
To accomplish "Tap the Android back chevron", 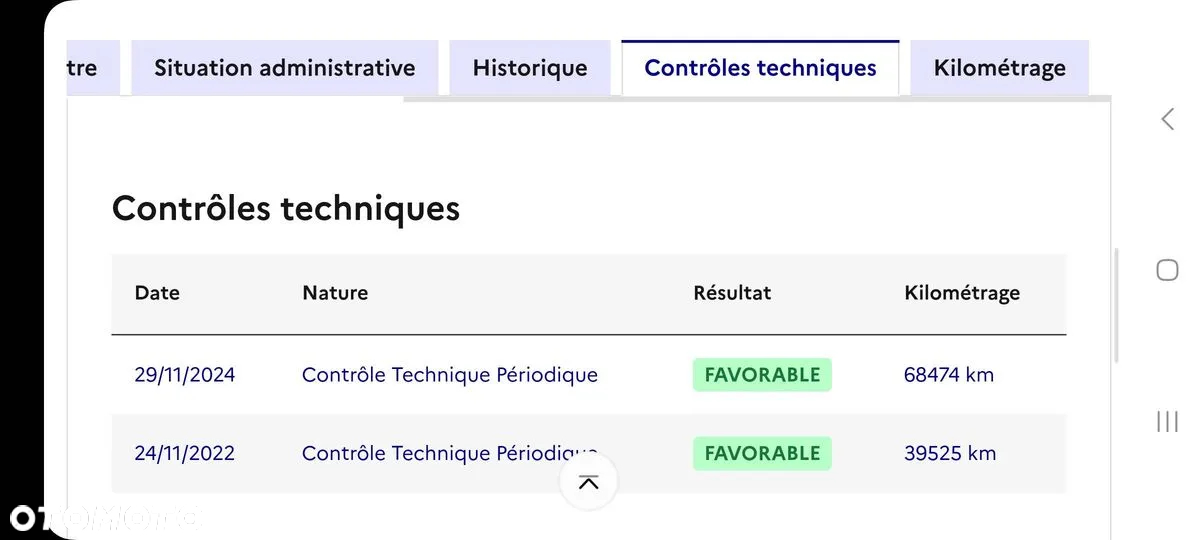I will (1167, 119).
